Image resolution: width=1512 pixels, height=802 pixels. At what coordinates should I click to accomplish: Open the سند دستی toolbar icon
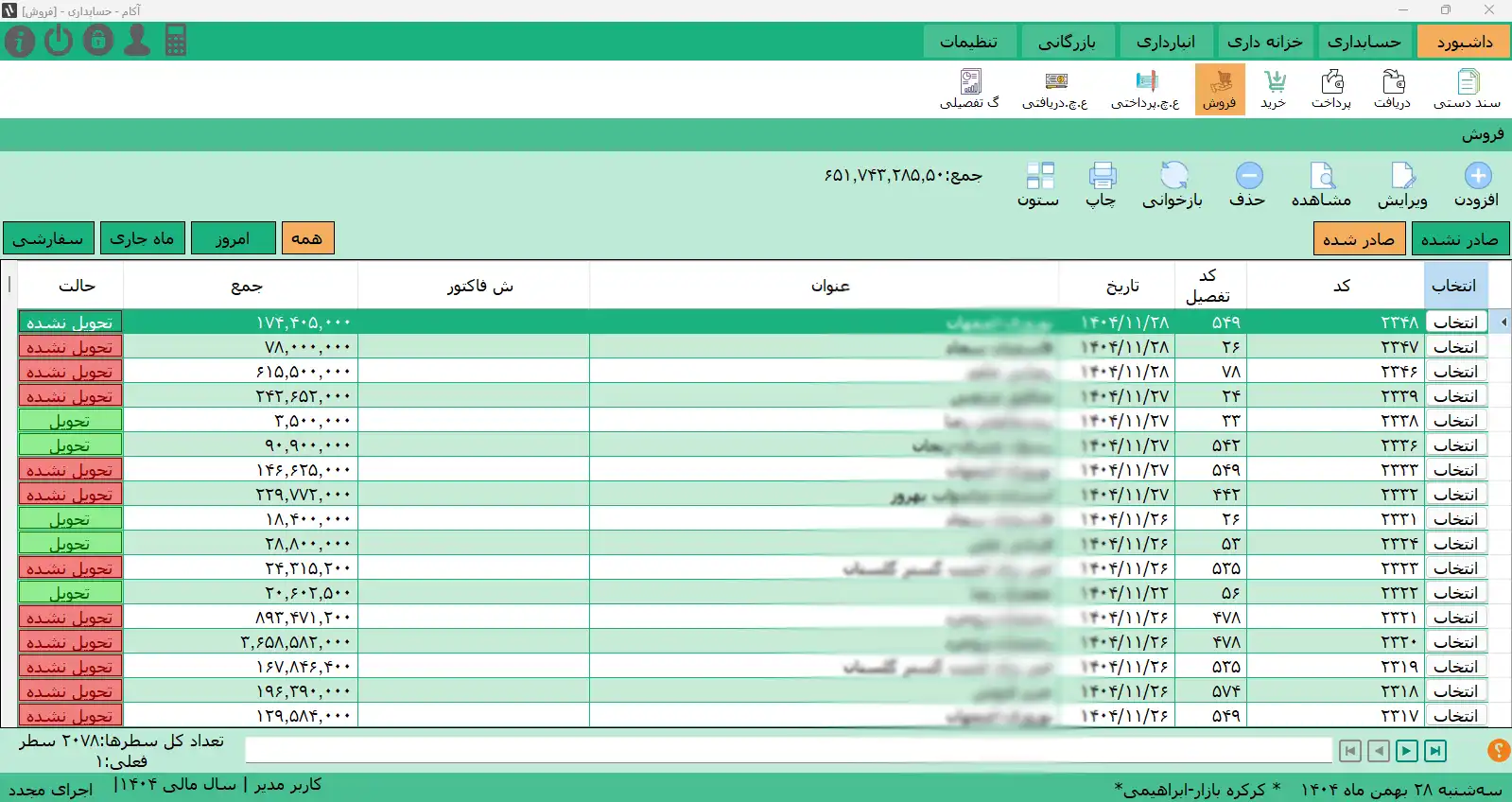click(1467, 90)
